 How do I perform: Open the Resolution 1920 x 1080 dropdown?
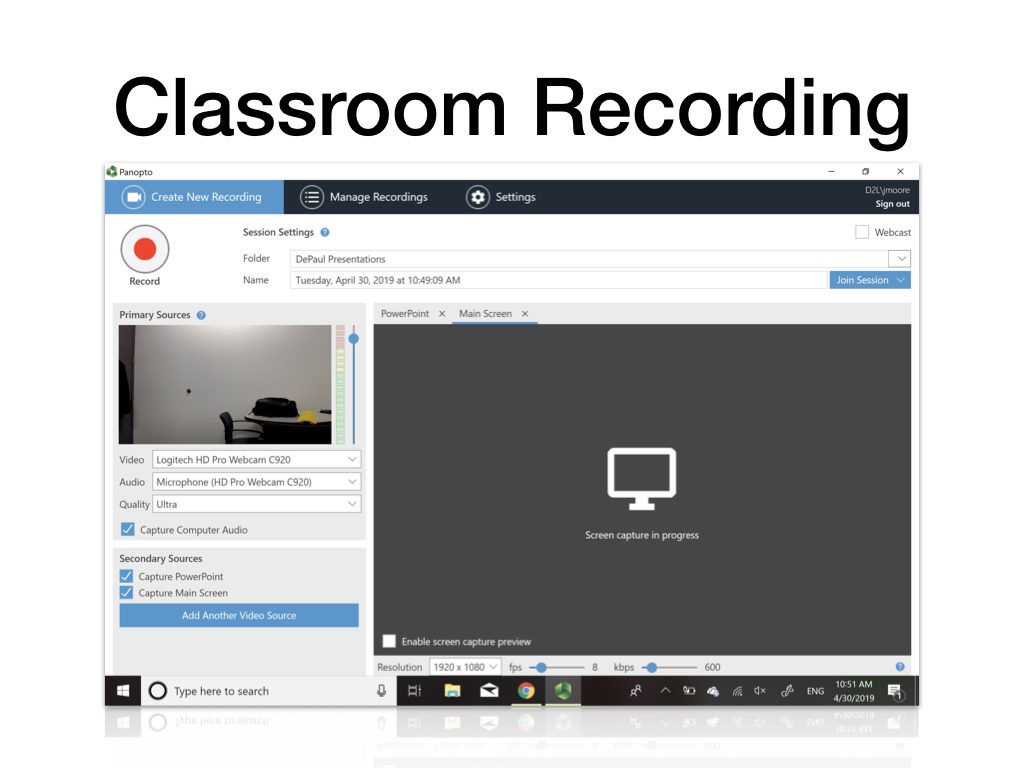tap(465, 667)
